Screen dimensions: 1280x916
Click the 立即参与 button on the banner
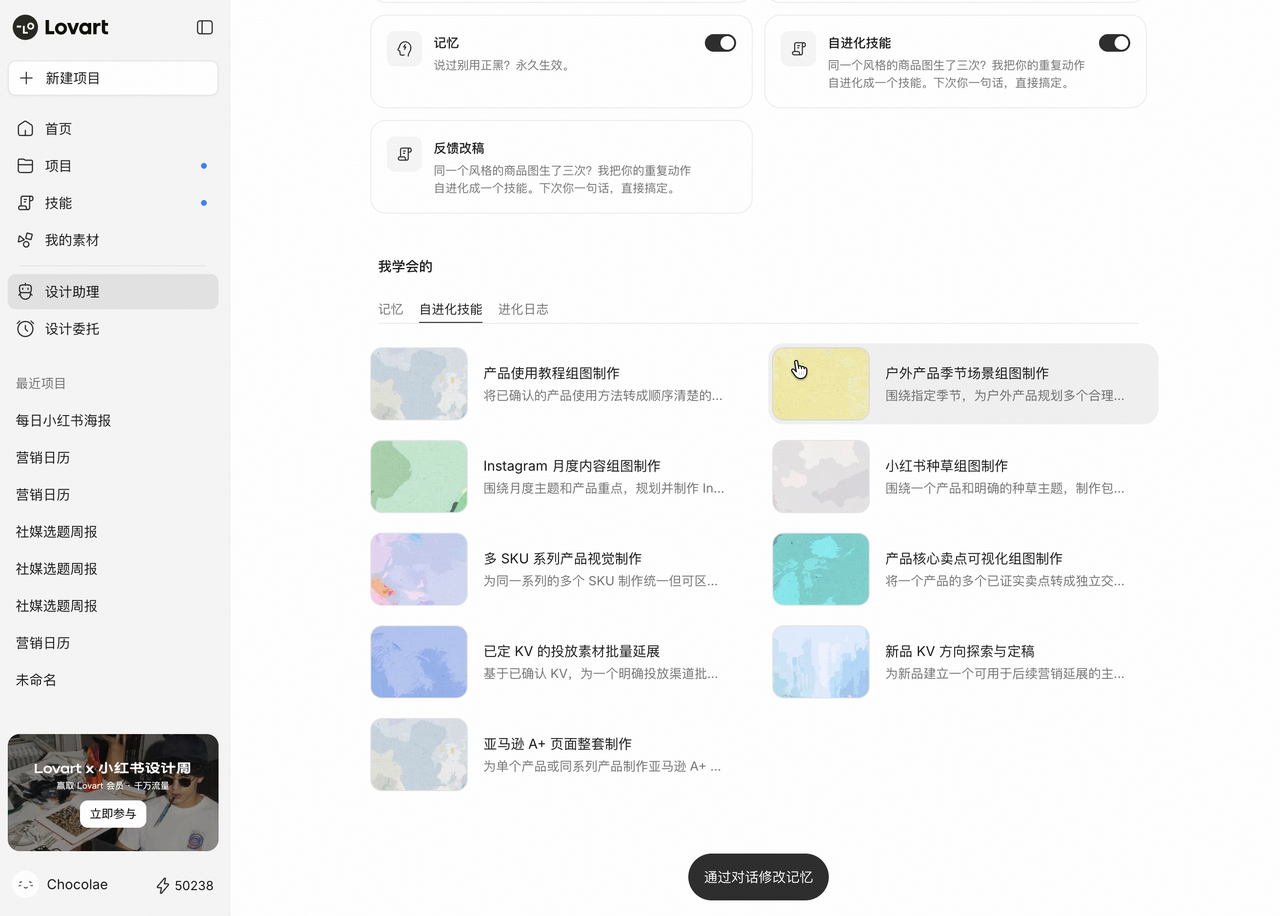[x=113, y=814]
